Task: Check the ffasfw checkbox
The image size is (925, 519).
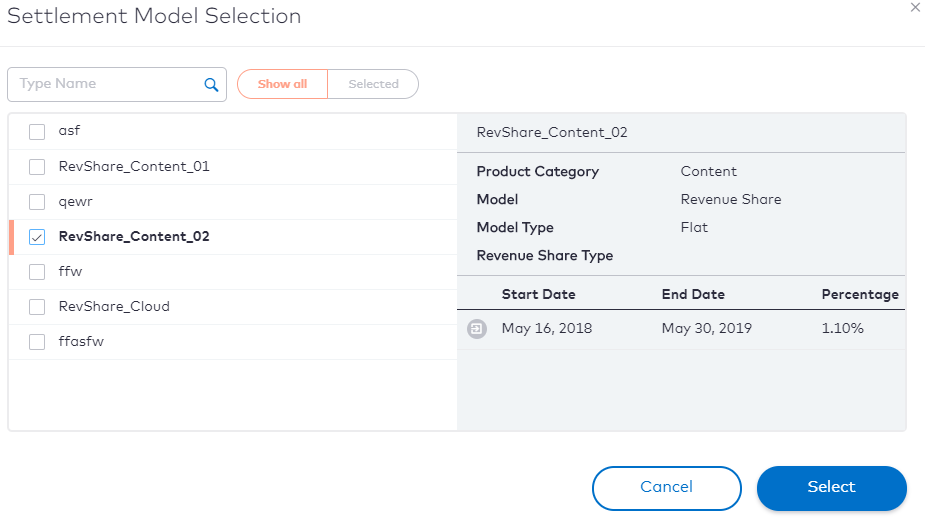Action: 37,342
